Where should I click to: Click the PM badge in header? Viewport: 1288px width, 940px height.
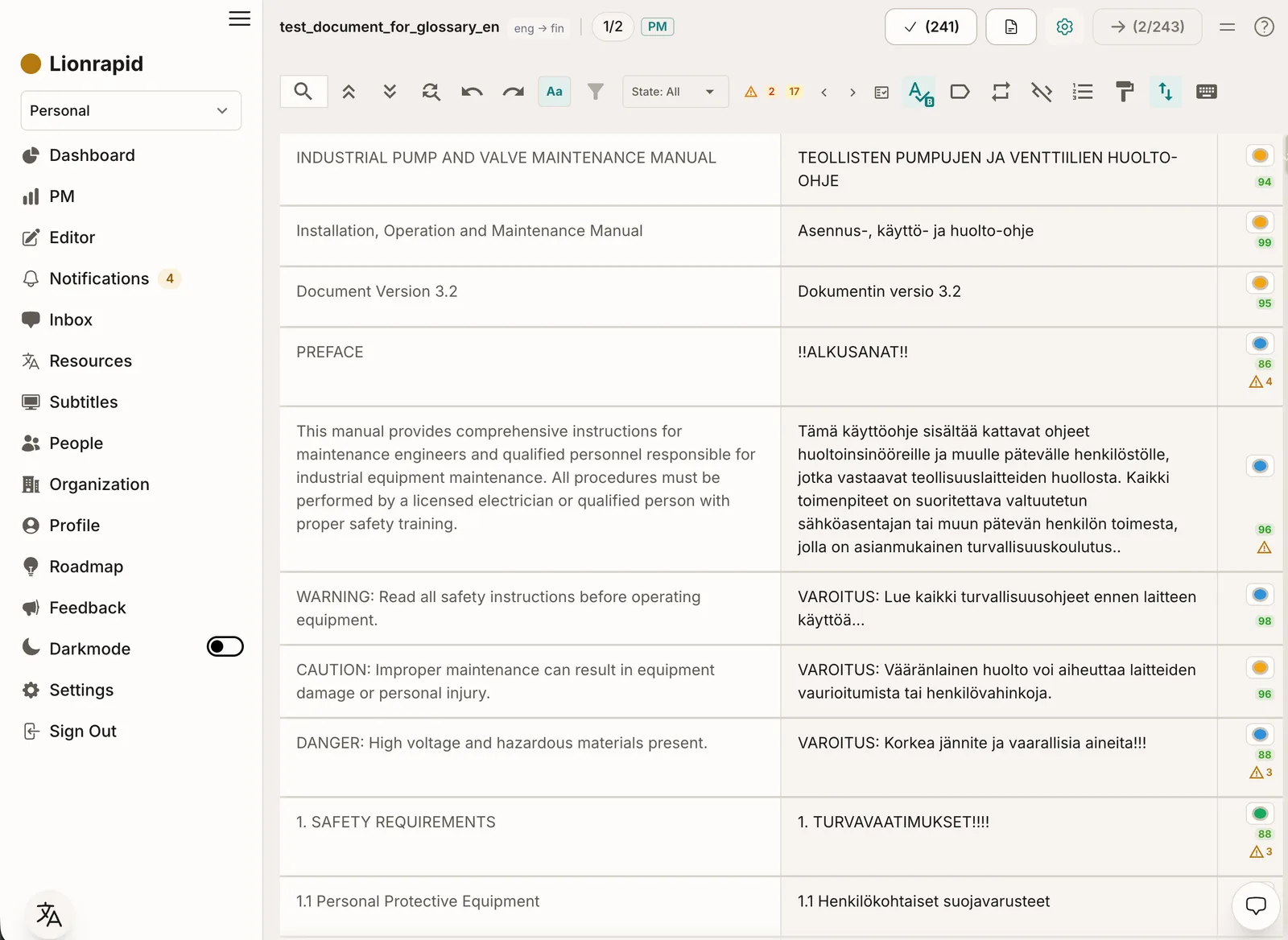(x=657, y=27)
